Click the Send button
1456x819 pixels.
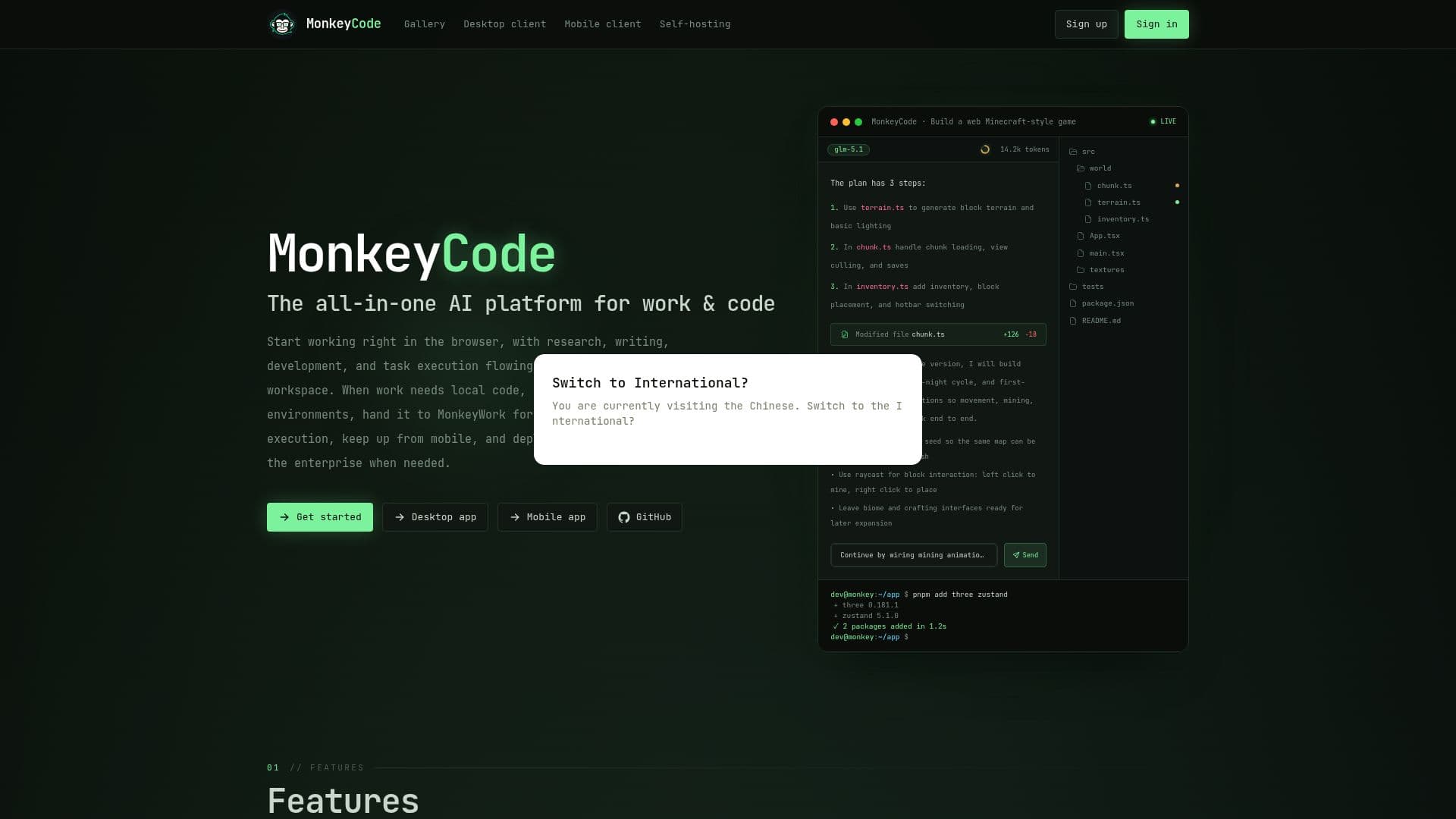coord(1025,555)
